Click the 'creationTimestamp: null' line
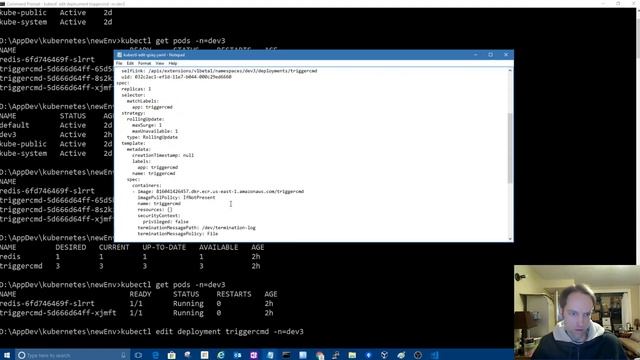Image resolution: width=640 pixels, height=360 pixels. 163,156
